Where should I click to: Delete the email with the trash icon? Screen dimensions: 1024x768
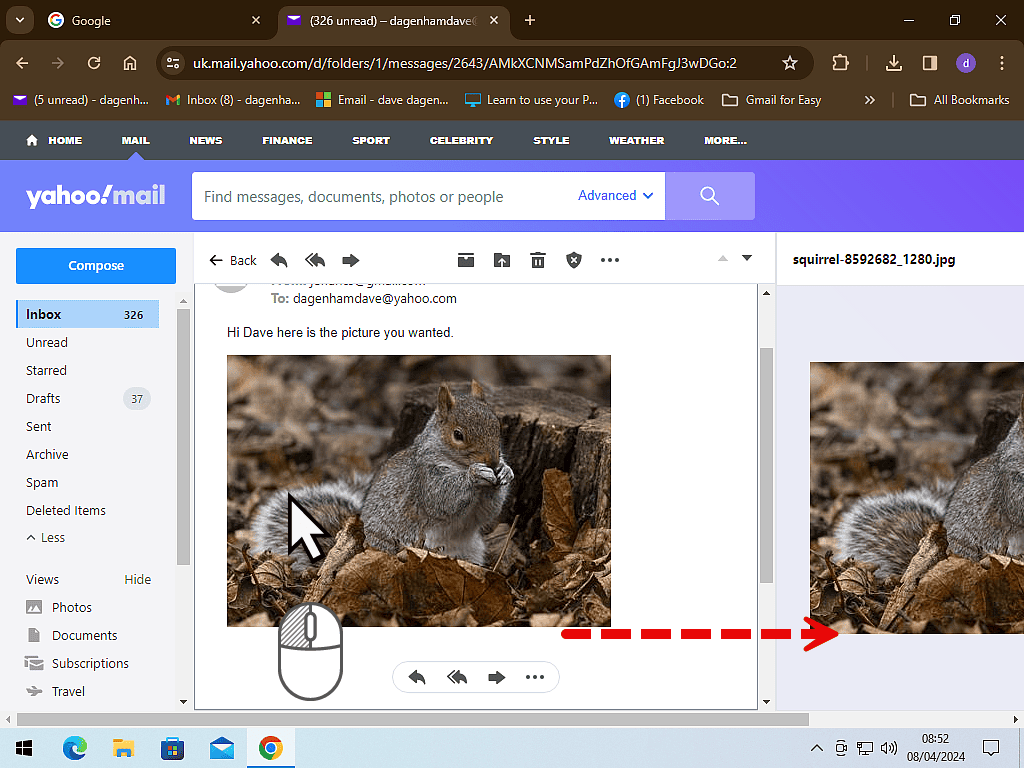tap(538, 260)
